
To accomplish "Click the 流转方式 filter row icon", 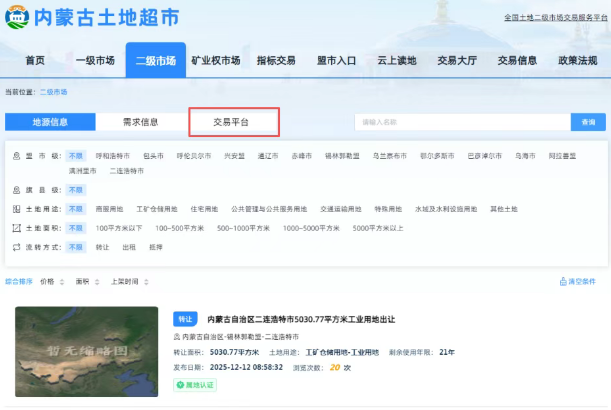I will pos(16,246).
